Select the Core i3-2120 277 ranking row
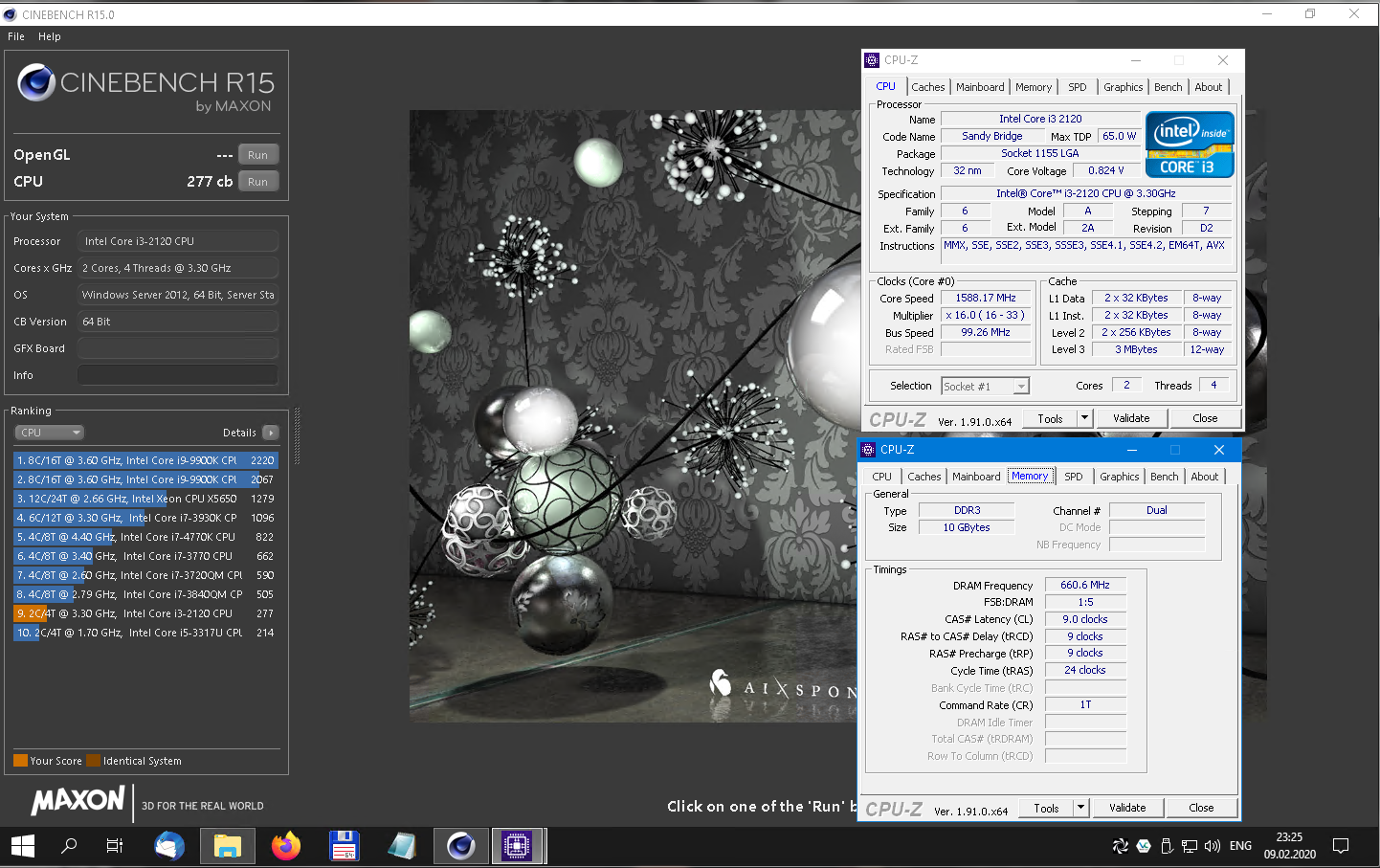1380x868 pixels. (145, 613)
